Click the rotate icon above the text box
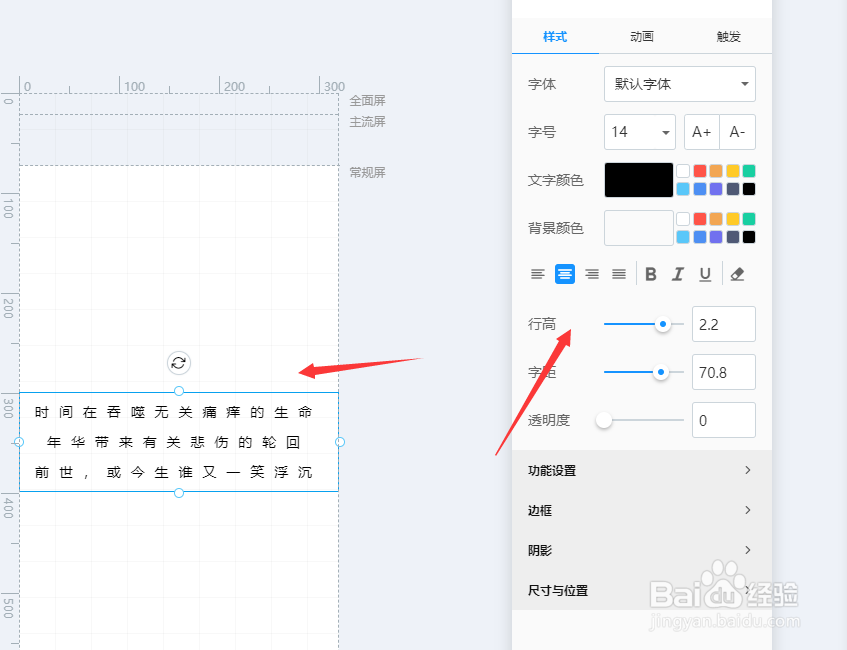The height and width of the screenshot is (650, 847). click(178, 363)
